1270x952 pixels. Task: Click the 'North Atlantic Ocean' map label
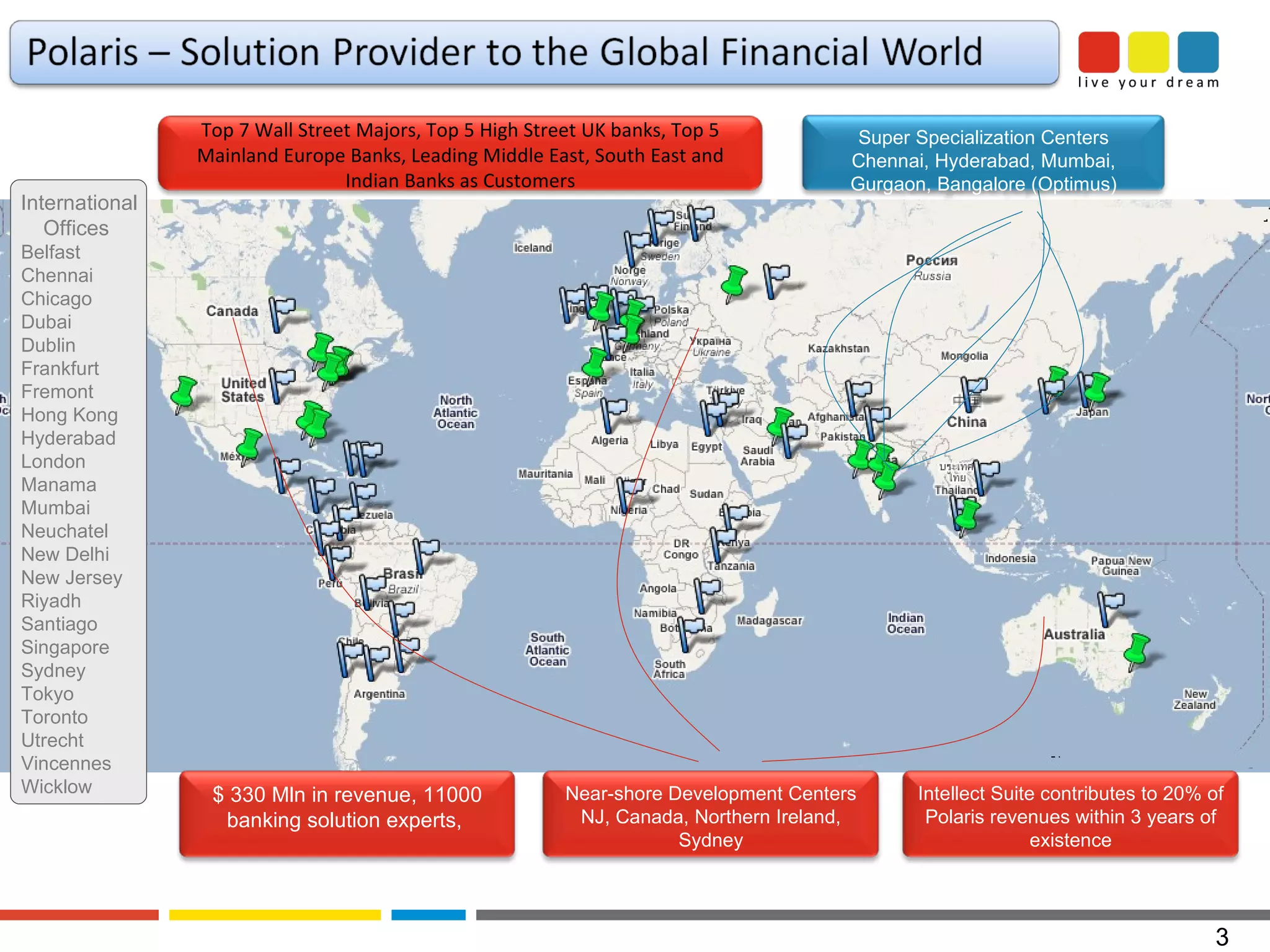[x=456, y=412]
